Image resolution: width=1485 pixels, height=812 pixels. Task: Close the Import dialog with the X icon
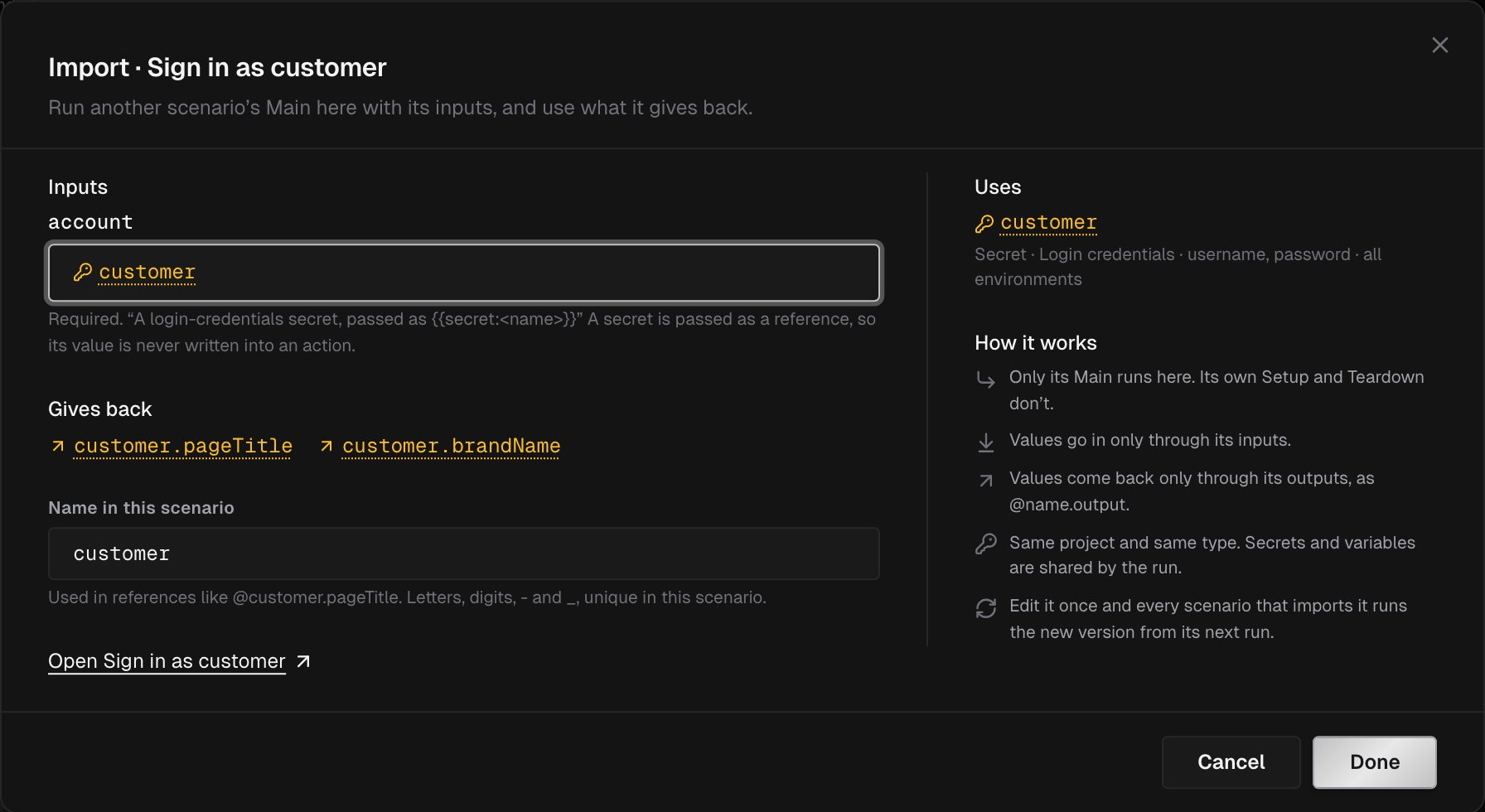click(x=1440, y=45)
